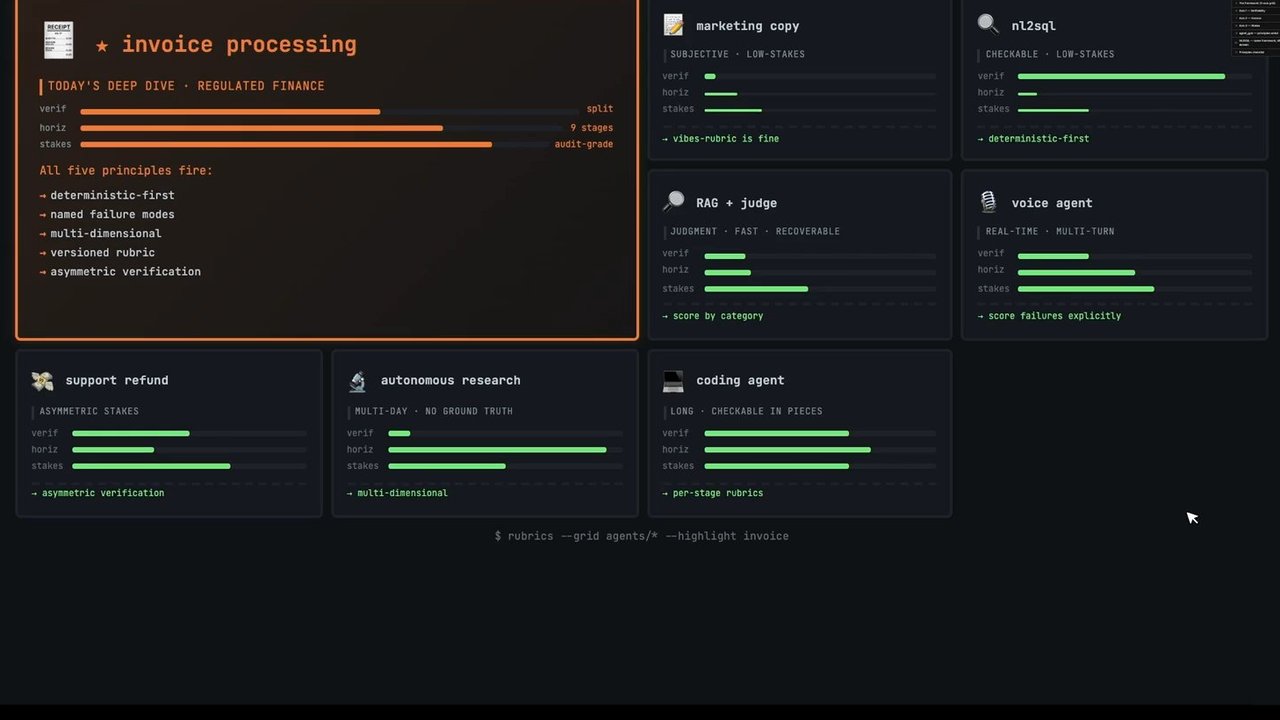Click the rubrics grid command line text

coord(641,536)
